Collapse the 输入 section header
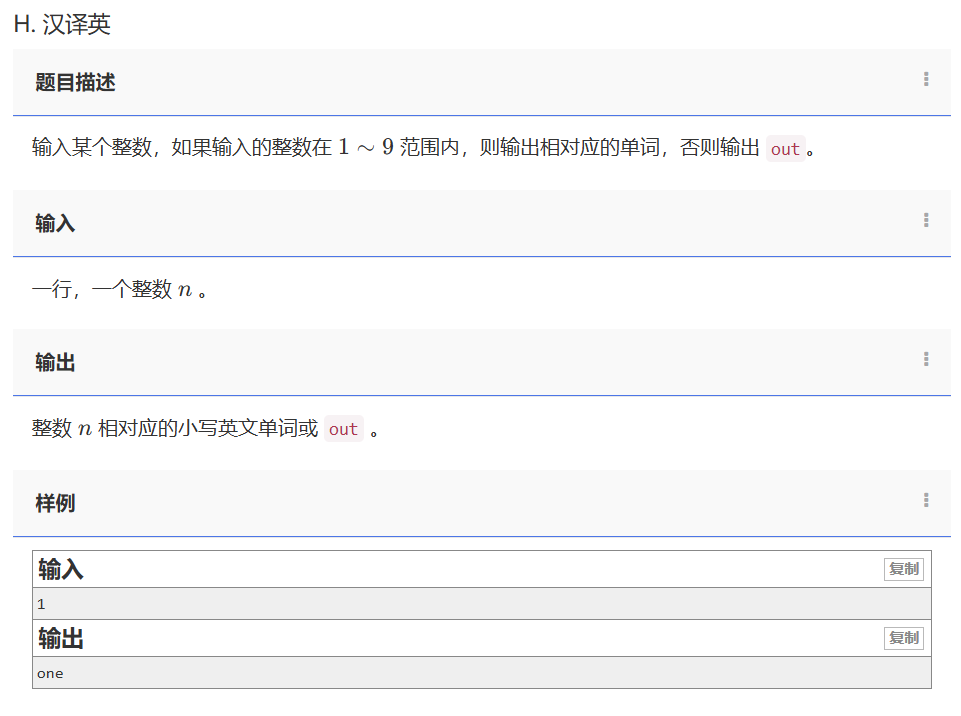961x716 pixels. (x=55, y=223)
